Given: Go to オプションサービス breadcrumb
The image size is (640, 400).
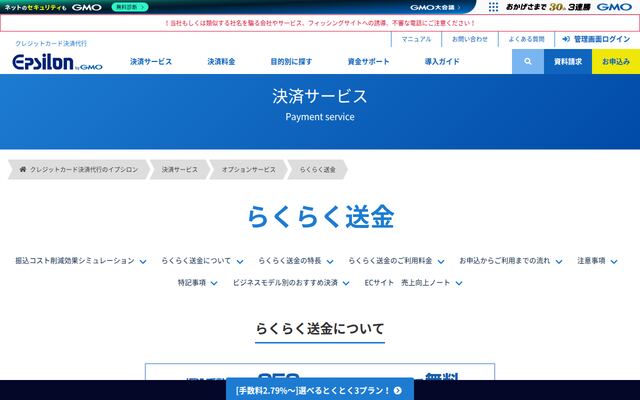Looking at the screenshot, I should (249, 169).
